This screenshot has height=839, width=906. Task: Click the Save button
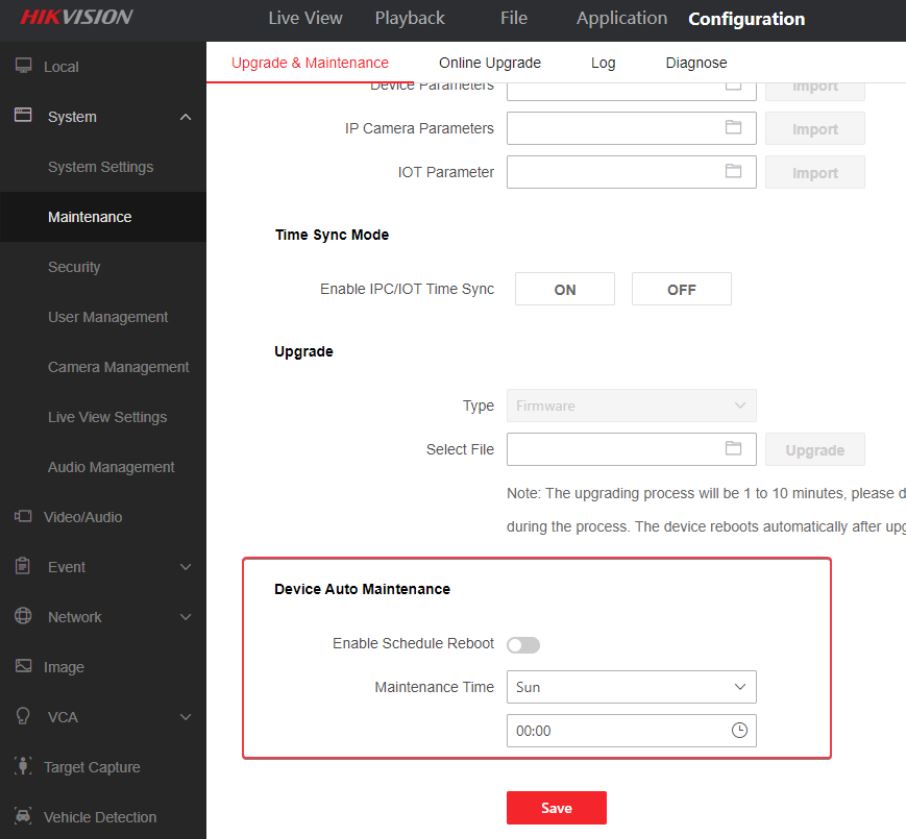click(x=556, y=808)
